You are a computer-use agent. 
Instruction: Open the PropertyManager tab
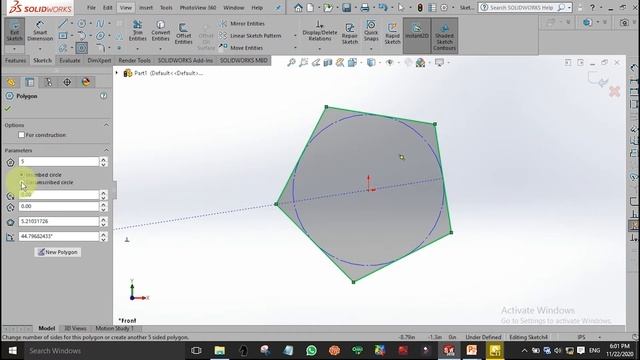pos(30,82)
